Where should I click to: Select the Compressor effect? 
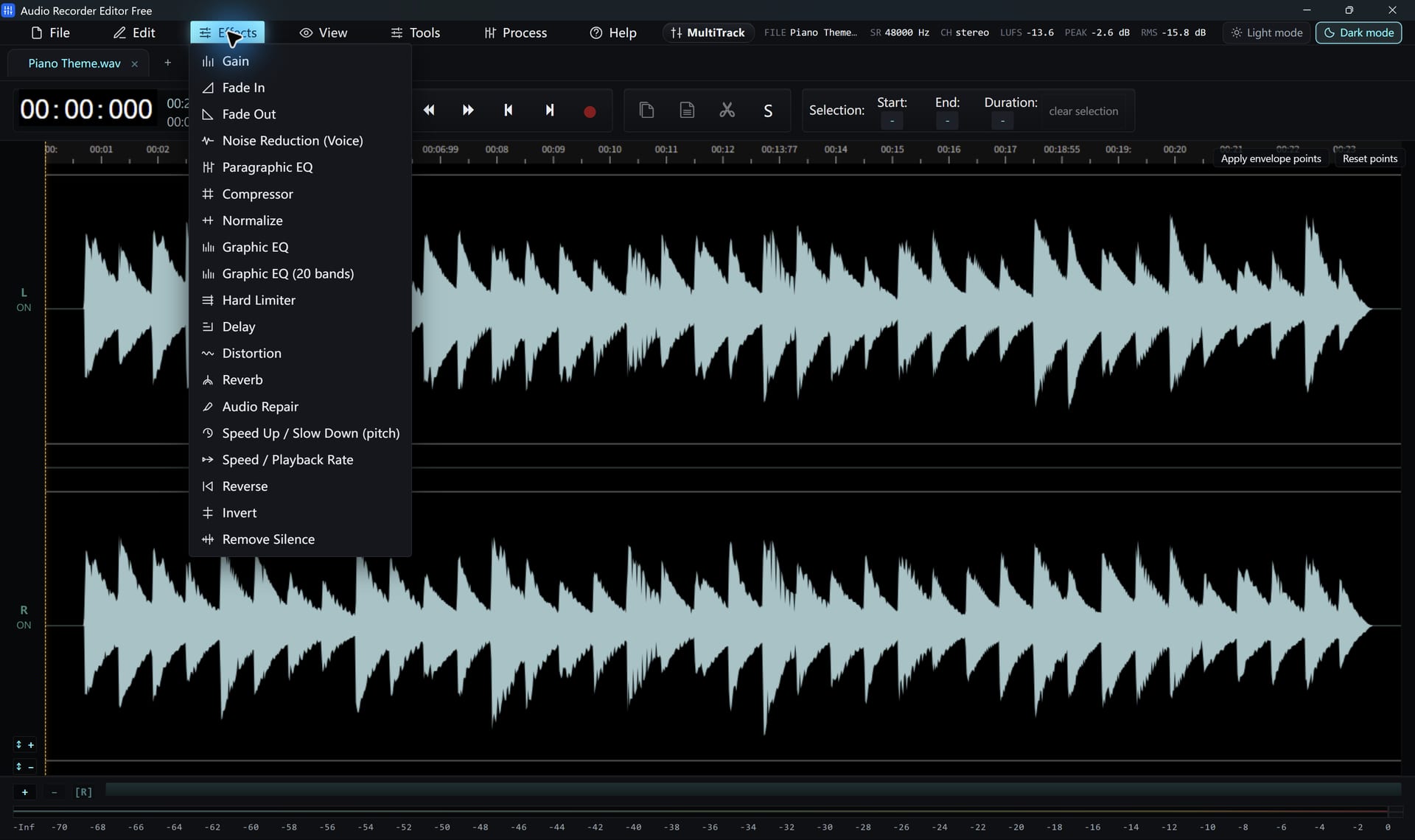(x=300, y=195)
